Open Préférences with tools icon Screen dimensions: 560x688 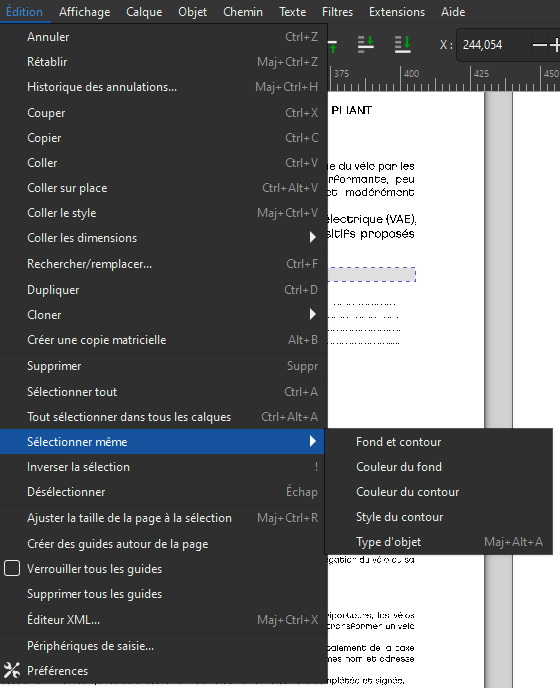[x=163, y=670]
